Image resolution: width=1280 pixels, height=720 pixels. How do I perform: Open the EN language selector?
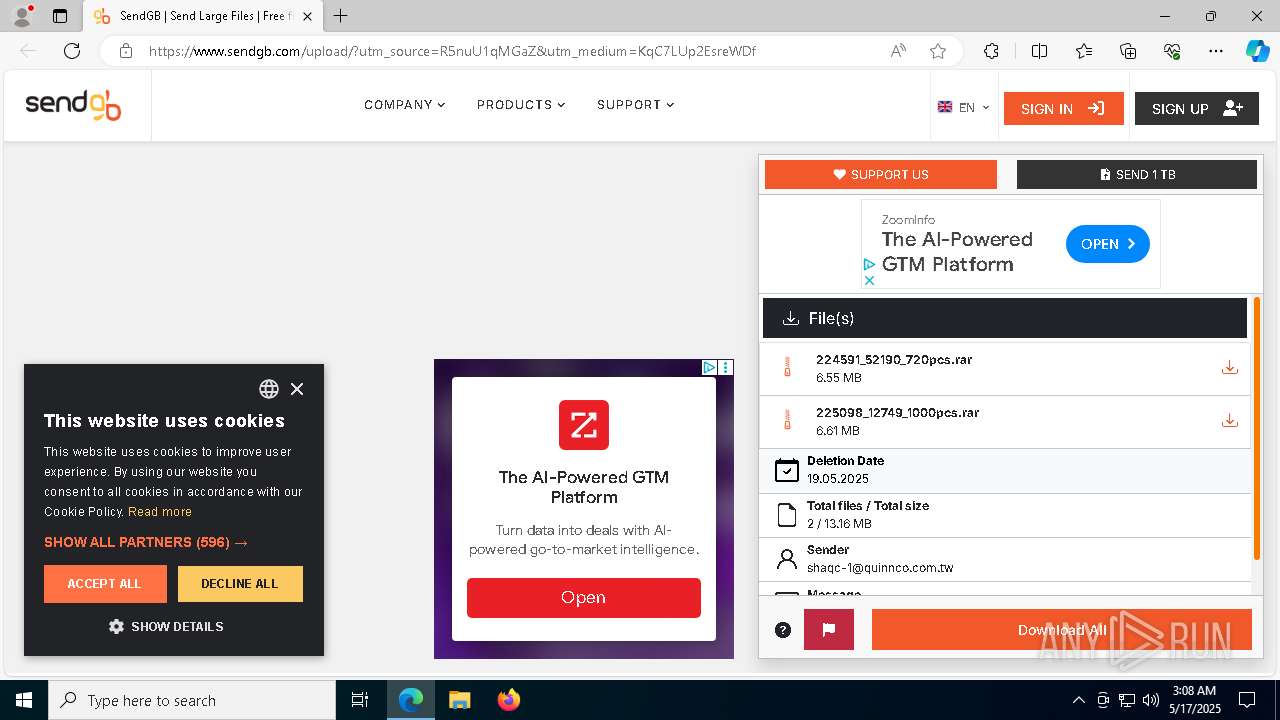pyautogui.click(x=963, y=107)
